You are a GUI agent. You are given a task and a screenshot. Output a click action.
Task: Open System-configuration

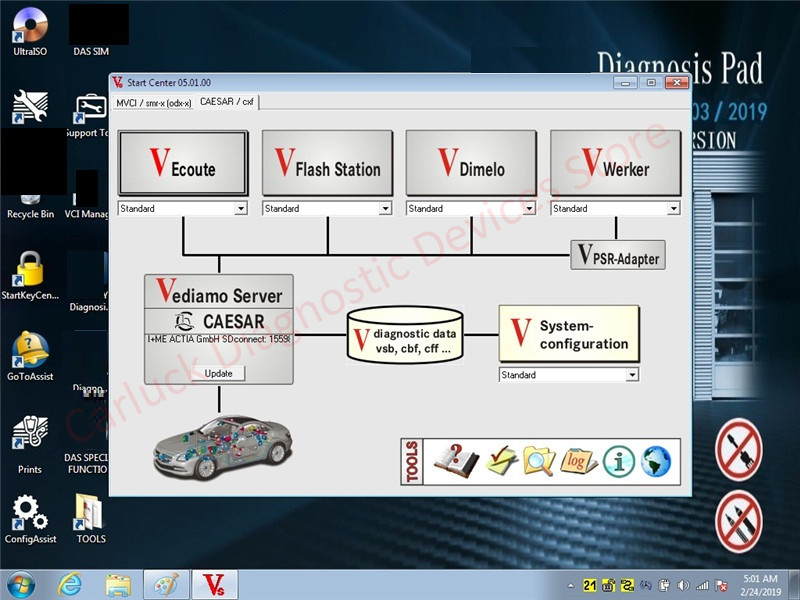point(569,334)
